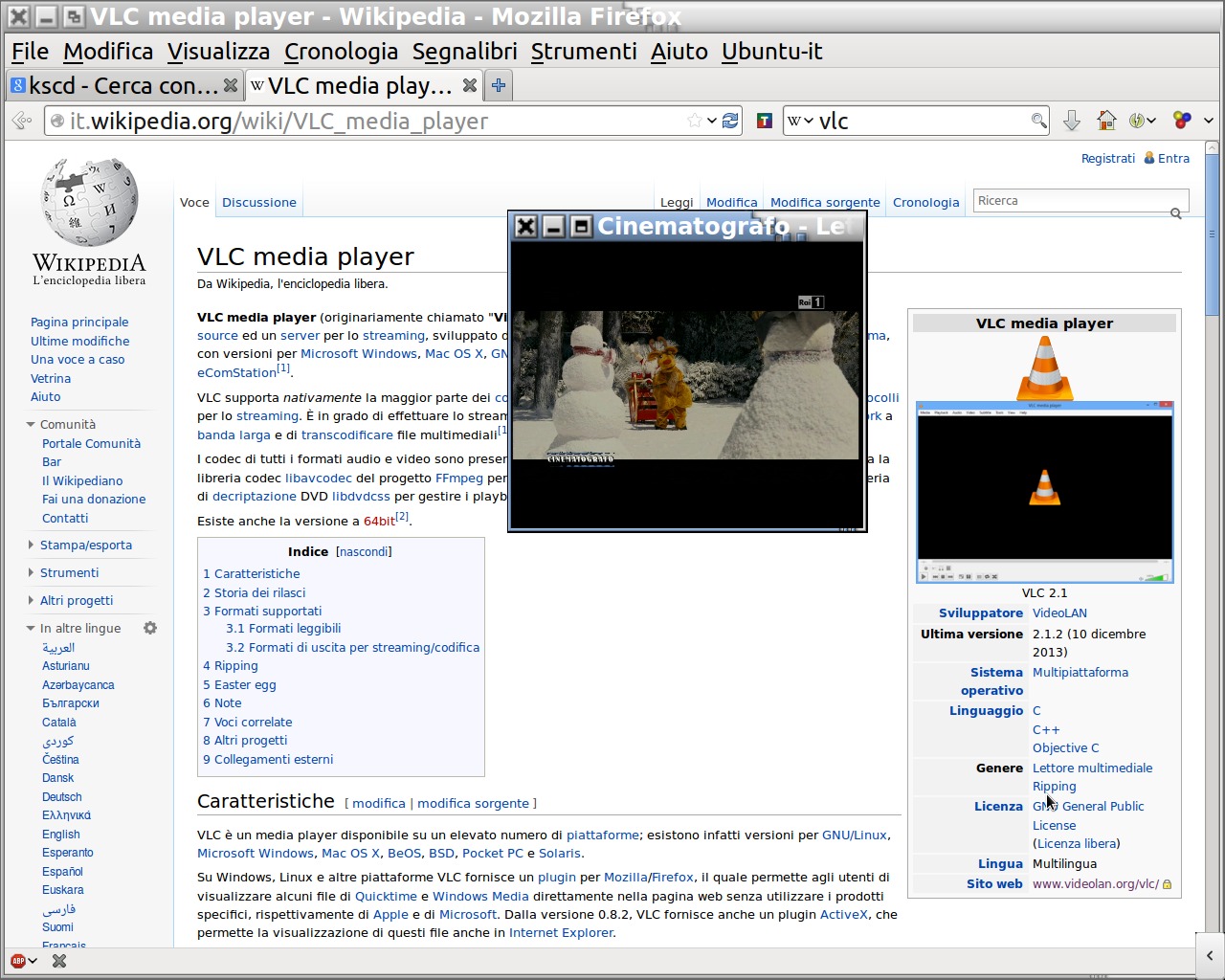Close the add-on bar with X icon
Viewport: 1225px width, 980px height.
[59, 961]
